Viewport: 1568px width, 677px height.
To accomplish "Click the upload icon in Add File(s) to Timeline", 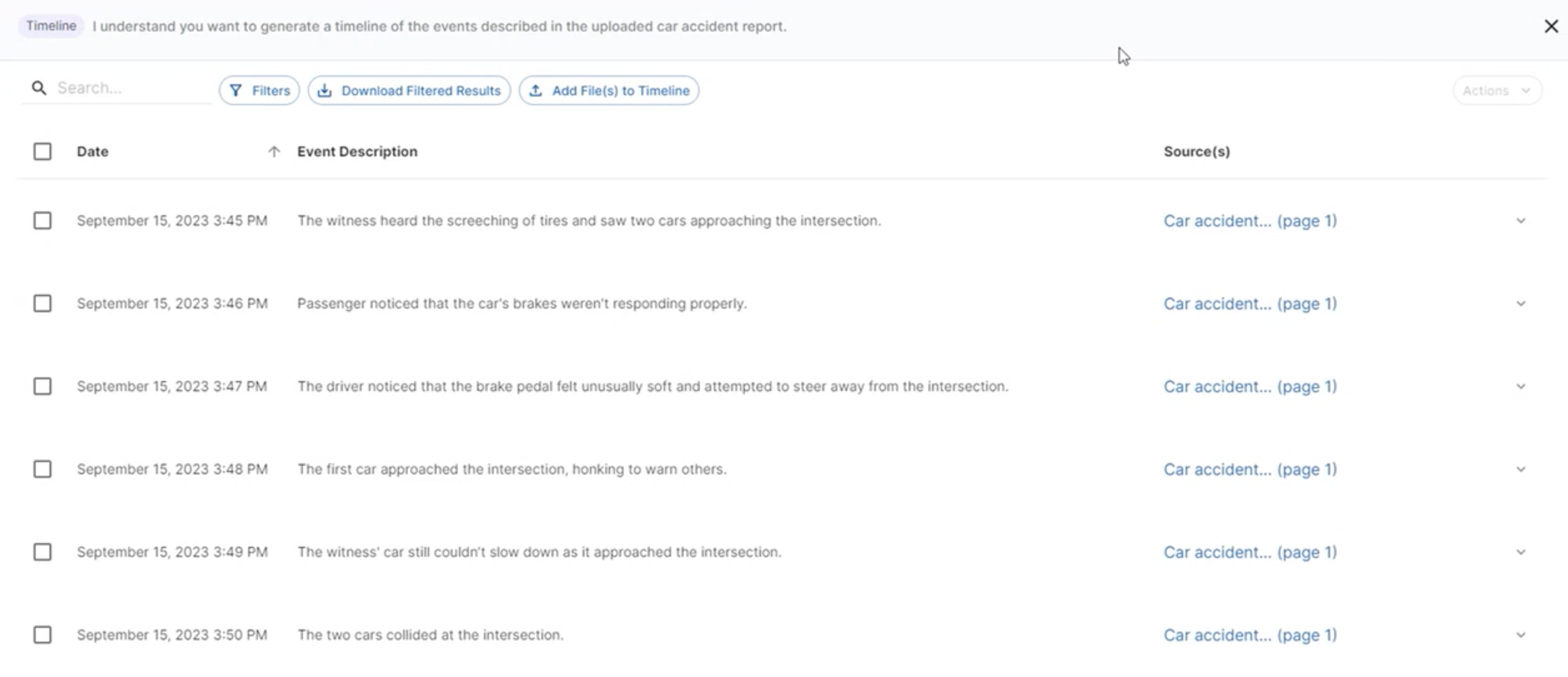I will pos(536,91).
